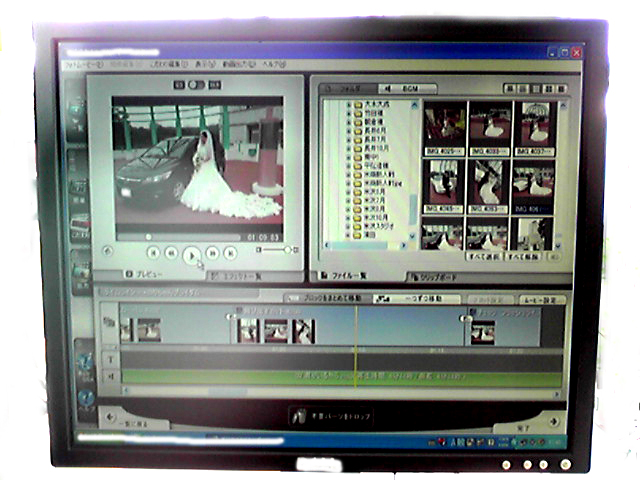Open the ヘルプ menu
This screenshot has height=480, width=640.
point(274,63)
